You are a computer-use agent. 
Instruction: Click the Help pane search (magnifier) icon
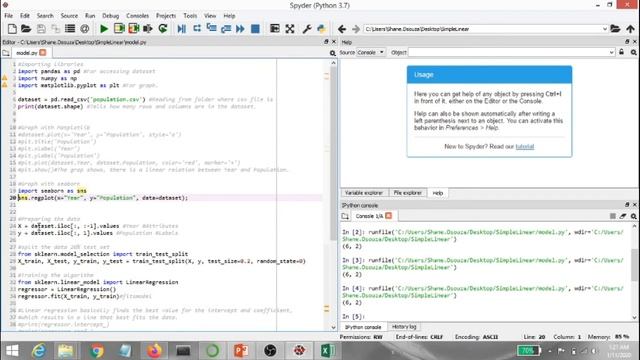[x=633, y=53]
